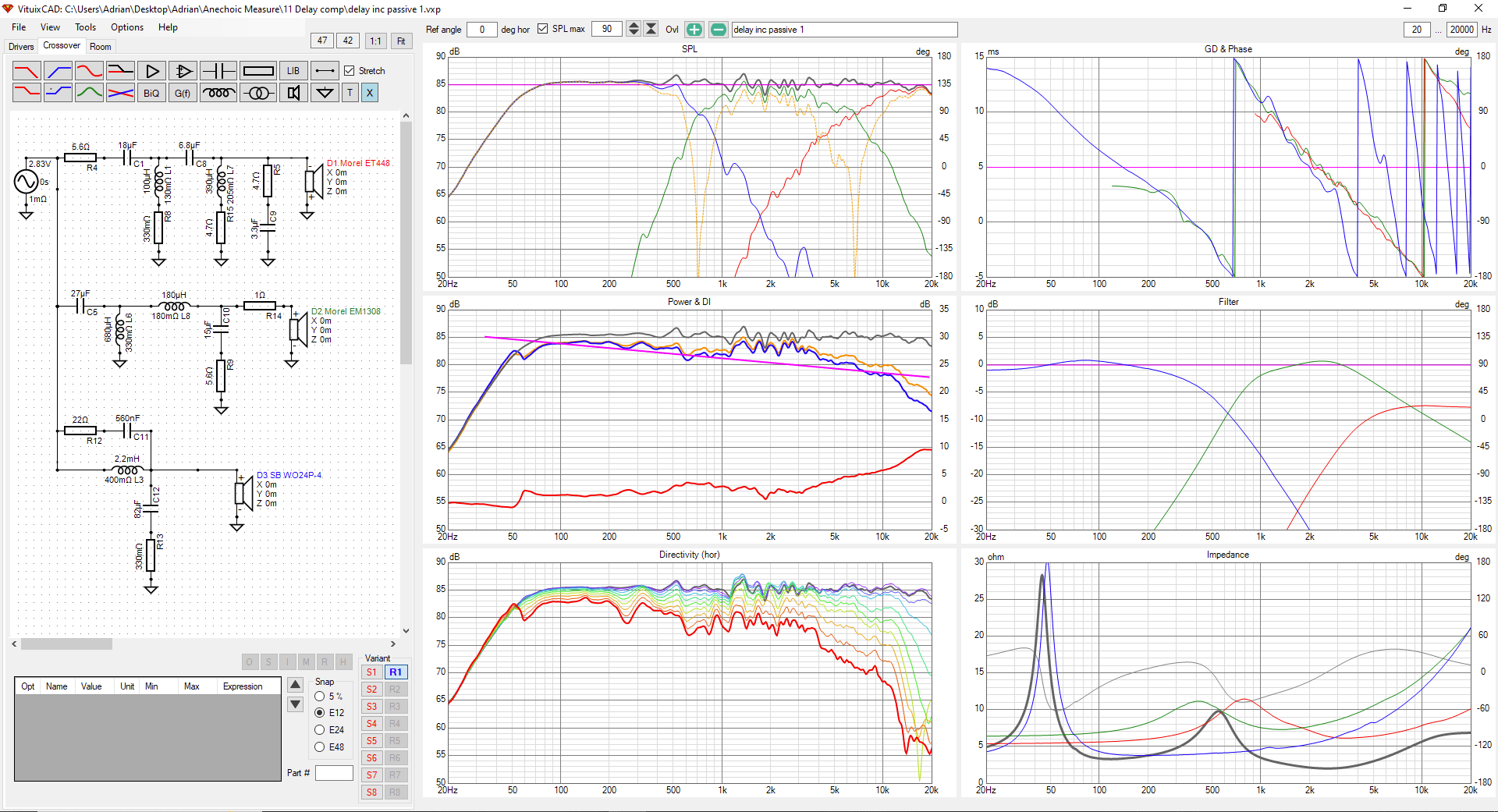Insert an inductor coil component

coord(218,93)
